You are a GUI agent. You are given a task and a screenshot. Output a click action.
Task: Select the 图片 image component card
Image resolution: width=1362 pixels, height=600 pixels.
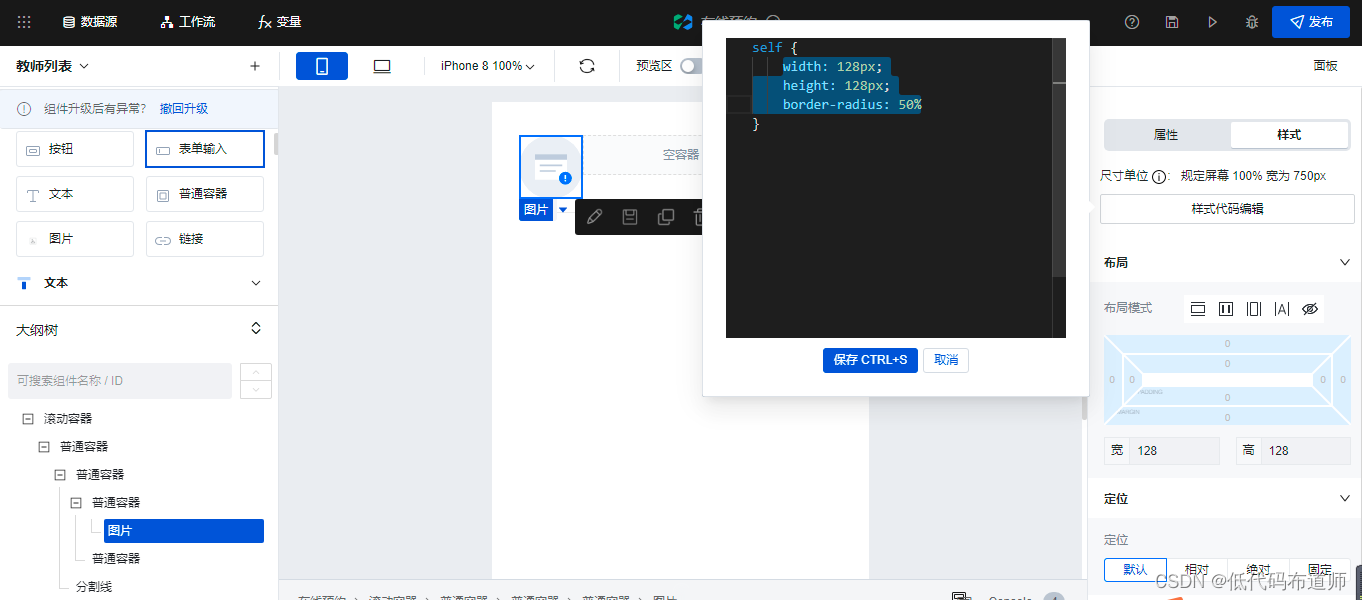coord(75,239)
